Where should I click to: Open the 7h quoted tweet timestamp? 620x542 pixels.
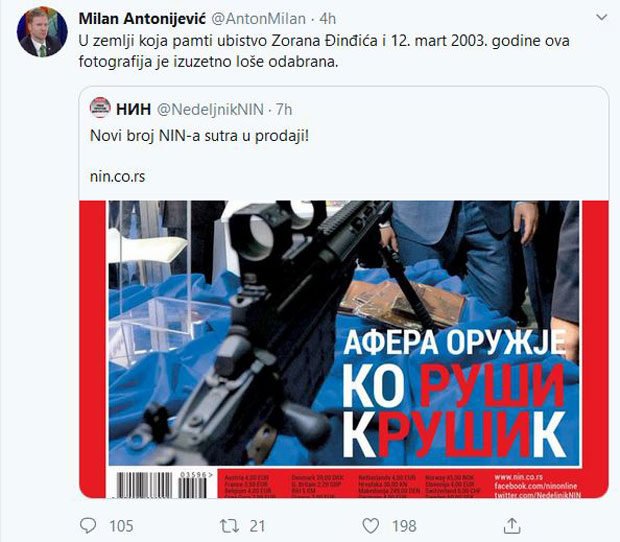(284, 109)
